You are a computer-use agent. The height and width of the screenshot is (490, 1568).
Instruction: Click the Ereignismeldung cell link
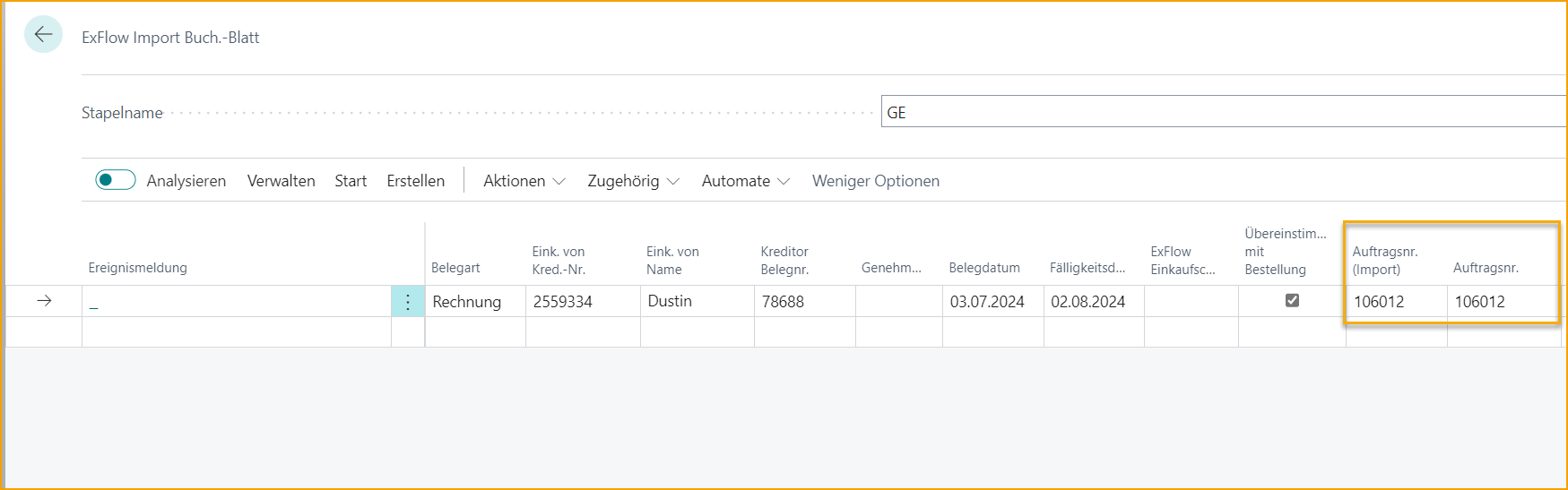[94, 305]
